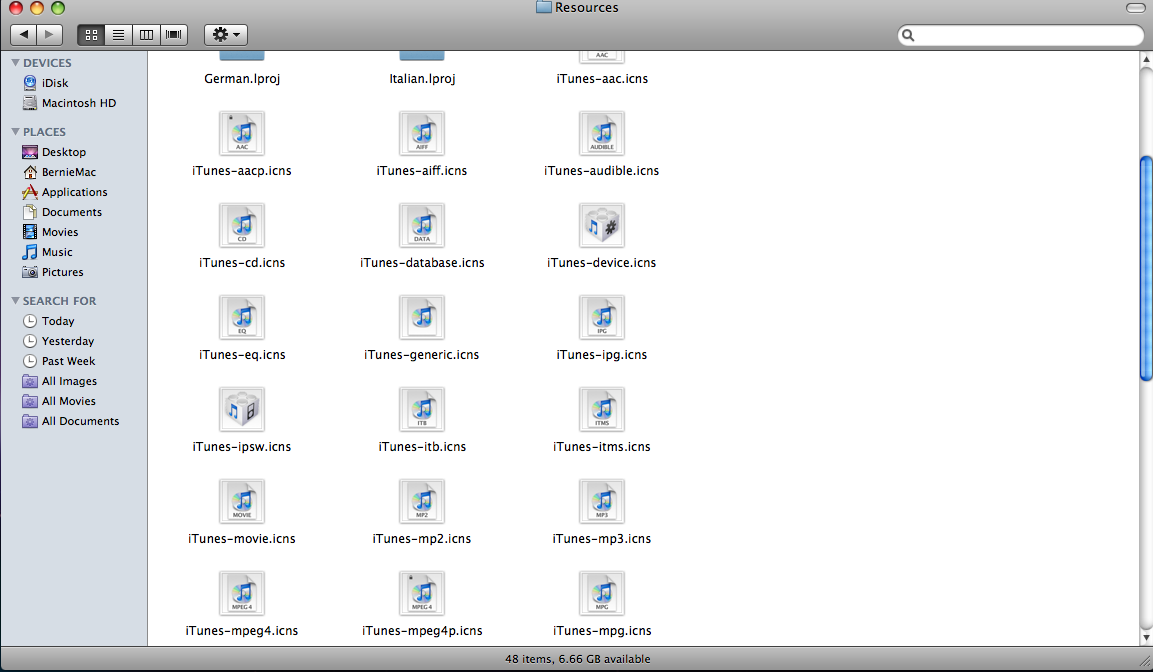Viewport: 1153px width, 672px height.
Task: Select the iTunes-itb.icns file icon
Action: [x=422, y=409]
